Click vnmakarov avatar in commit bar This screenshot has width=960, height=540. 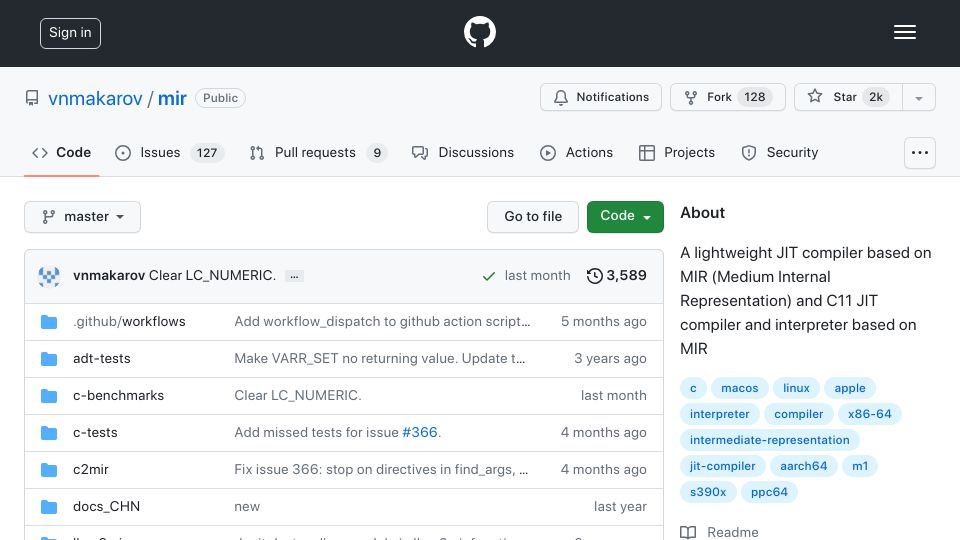coord(49,276)
